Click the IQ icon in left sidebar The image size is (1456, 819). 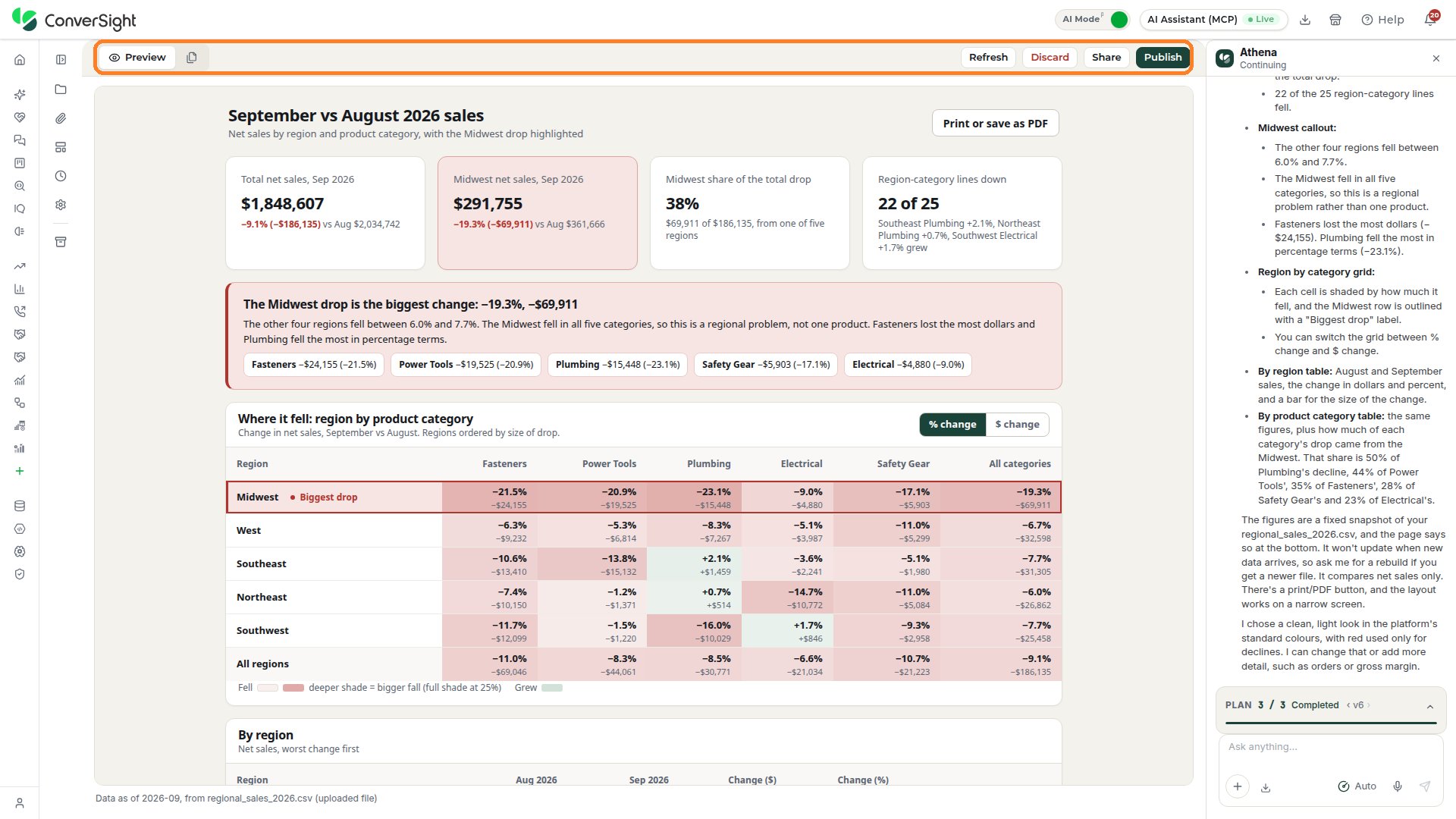click(x=20, y=209)
